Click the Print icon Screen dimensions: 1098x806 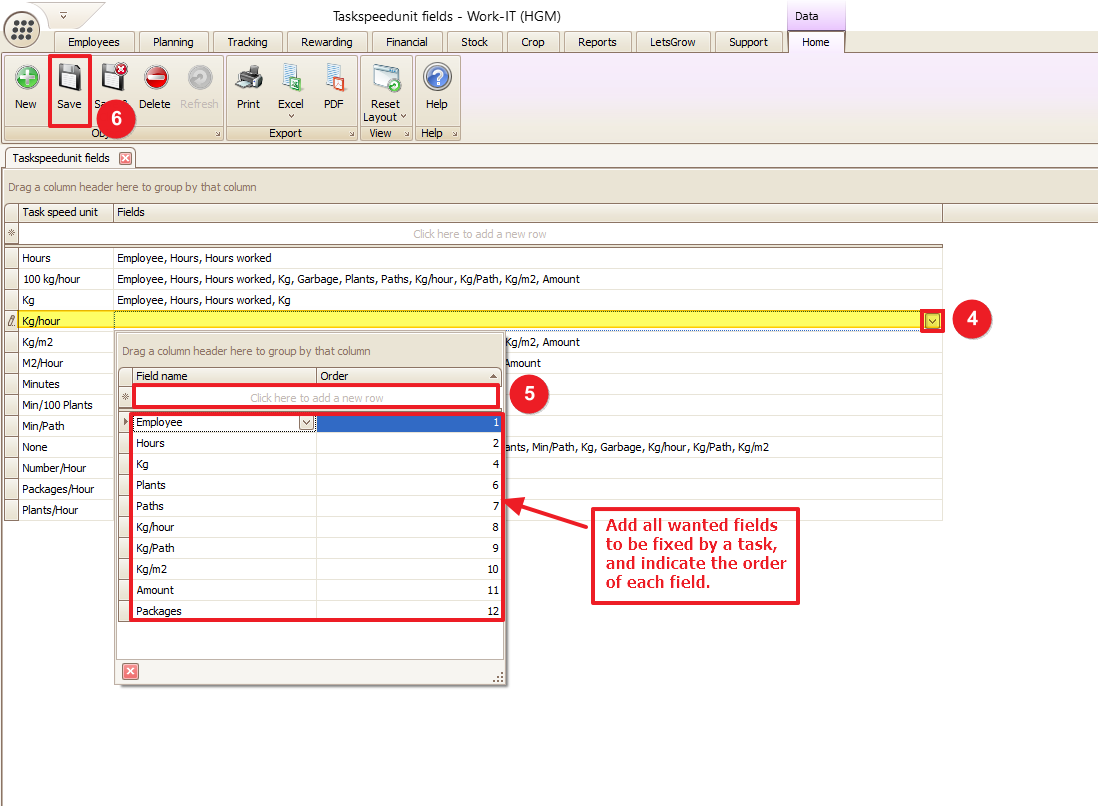click(x=248, y=80)
